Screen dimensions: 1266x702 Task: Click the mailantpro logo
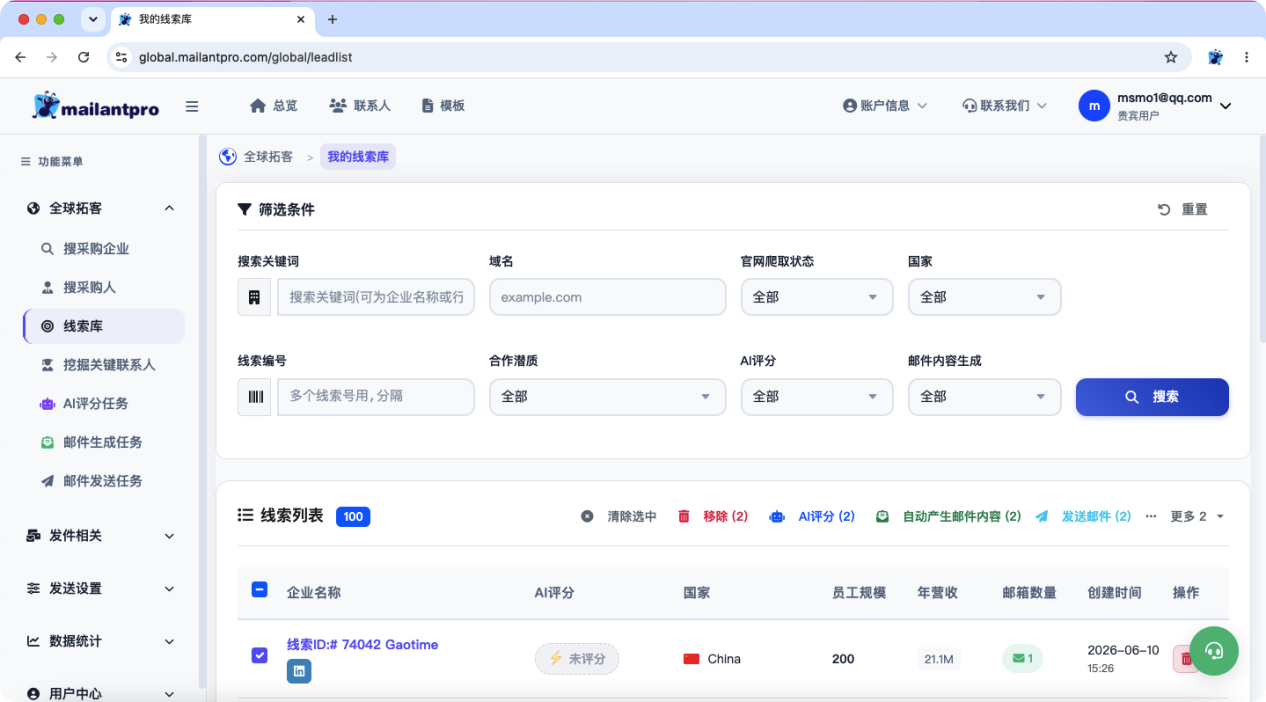point(95,106)
